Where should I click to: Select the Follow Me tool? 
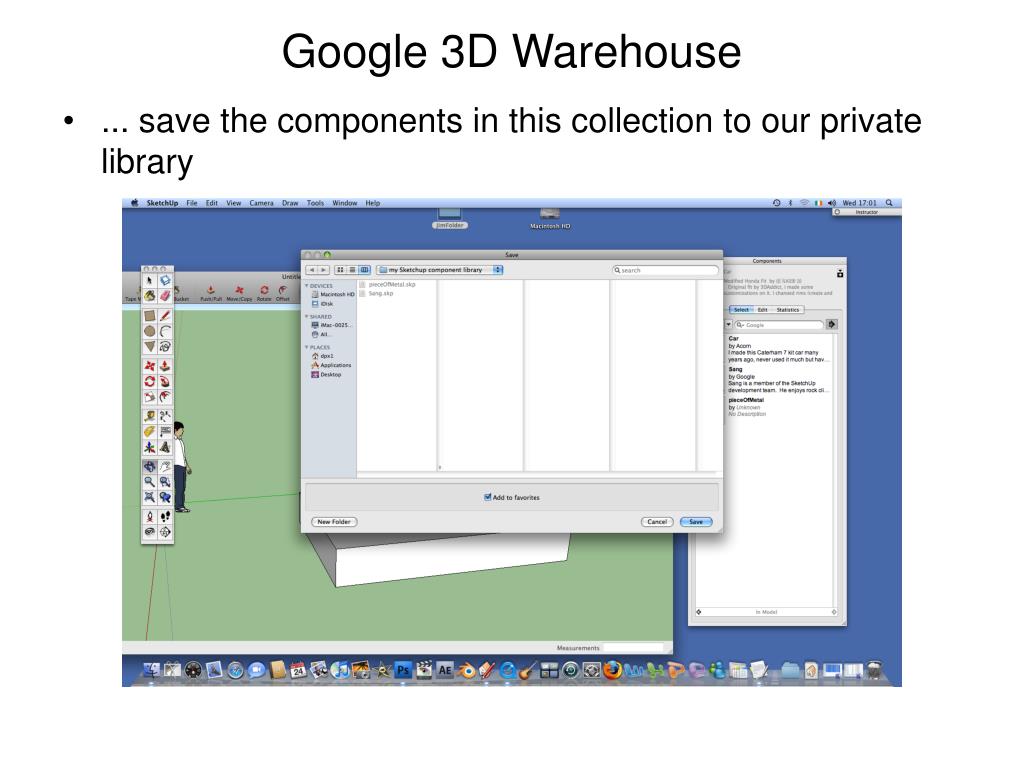click(165, 381)
